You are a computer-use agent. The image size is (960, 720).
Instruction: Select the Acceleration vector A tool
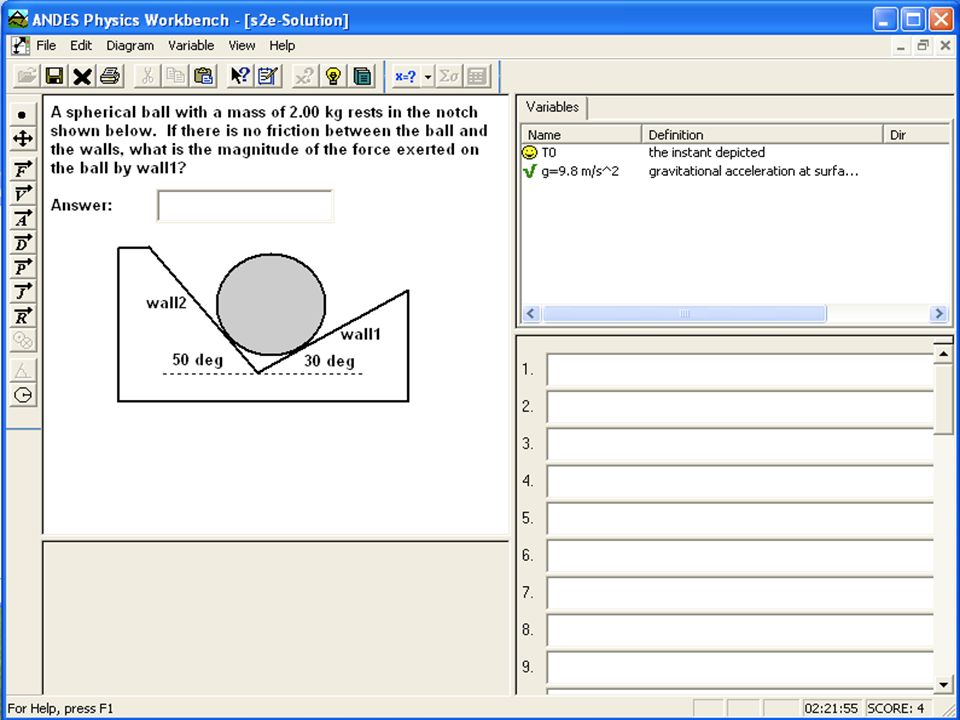click(x=23, y=218)
